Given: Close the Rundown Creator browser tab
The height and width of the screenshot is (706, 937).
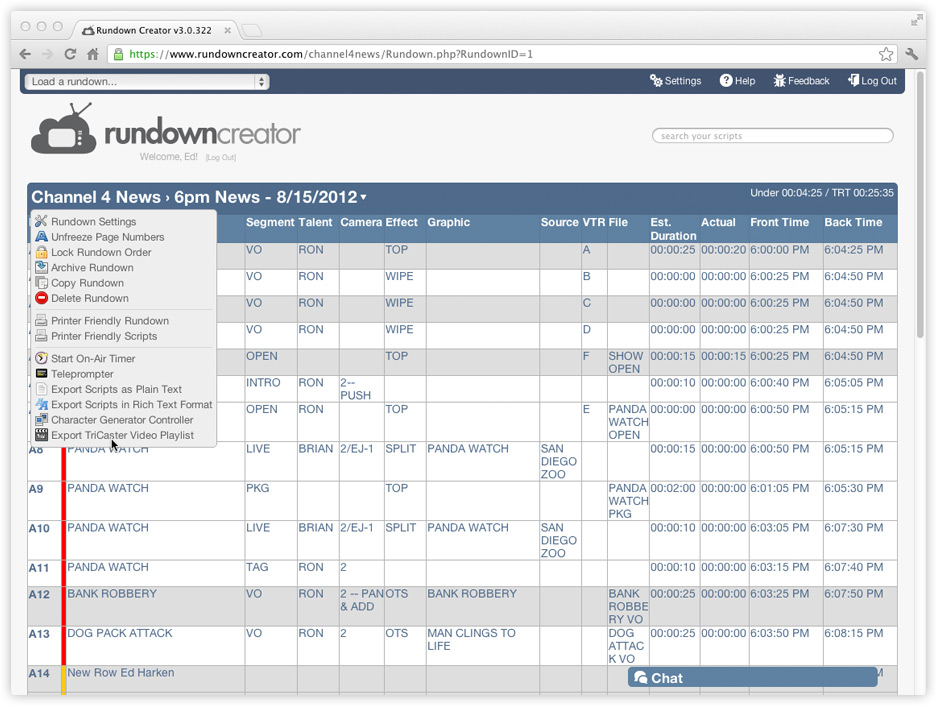Looking at the screenshot, I should point(227,30).
